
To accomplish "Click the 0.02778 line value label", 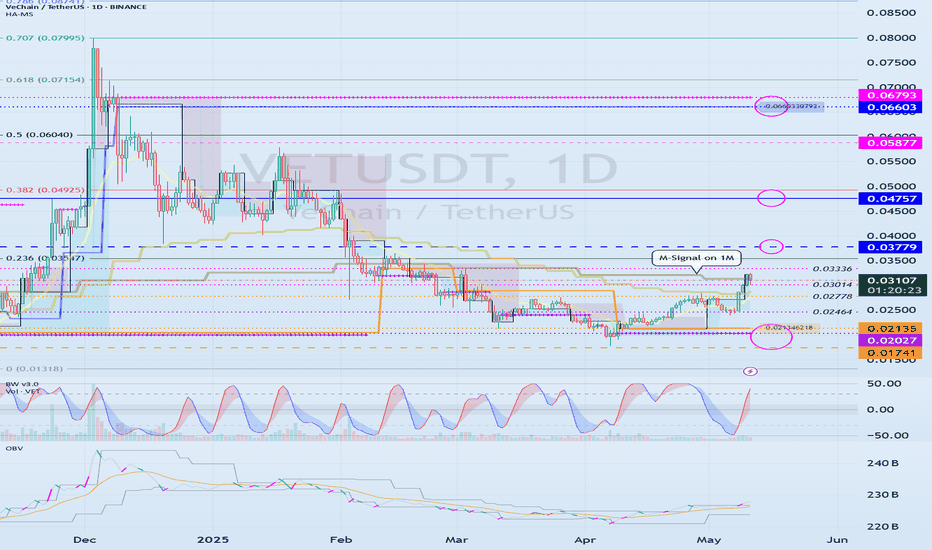I will (832, 297).
